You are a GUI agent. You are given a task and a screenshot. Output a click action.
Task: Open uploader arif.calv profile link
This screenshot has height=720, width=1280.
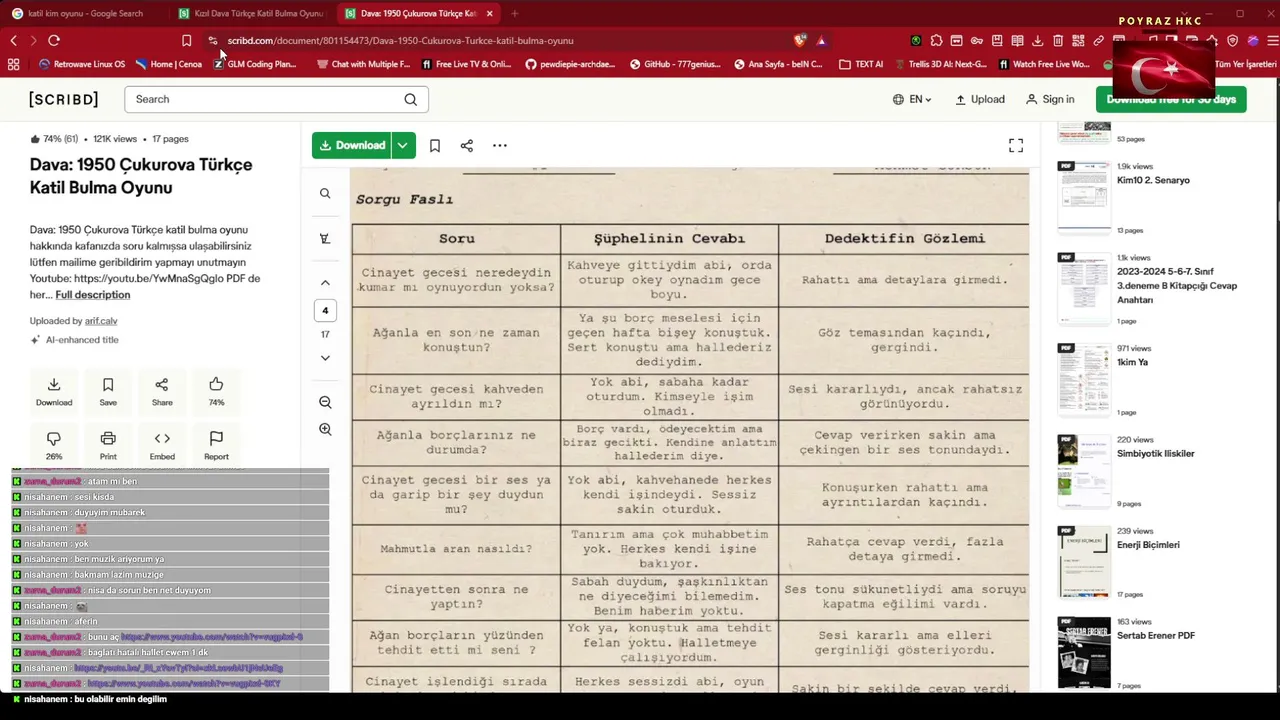point(101,321)
